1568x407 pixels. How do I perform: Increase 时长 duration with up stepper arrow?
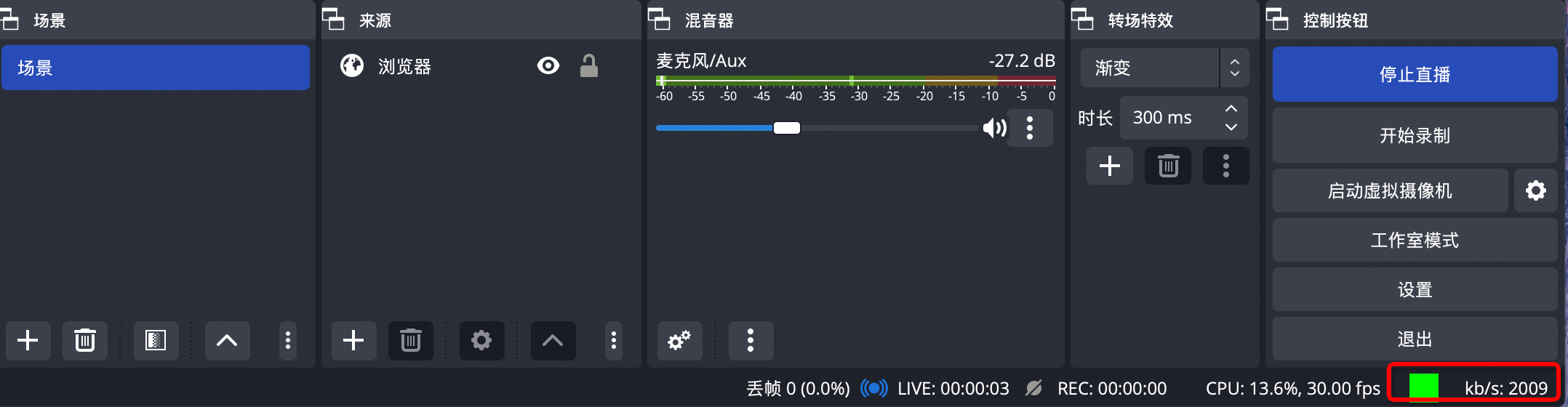[1231, 108]
